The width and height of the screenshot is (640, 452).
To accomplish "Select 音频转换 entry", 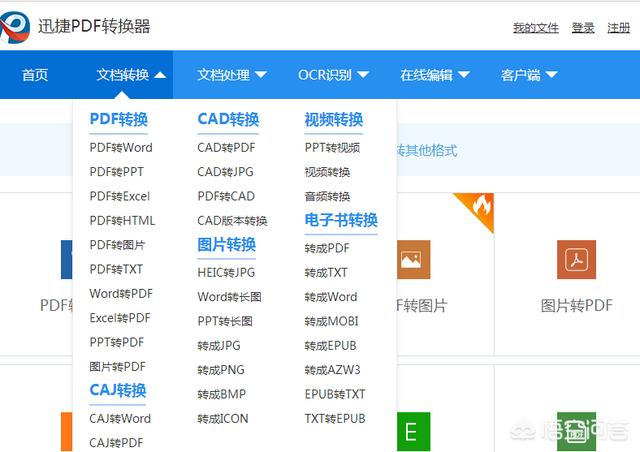I will 327,196.
